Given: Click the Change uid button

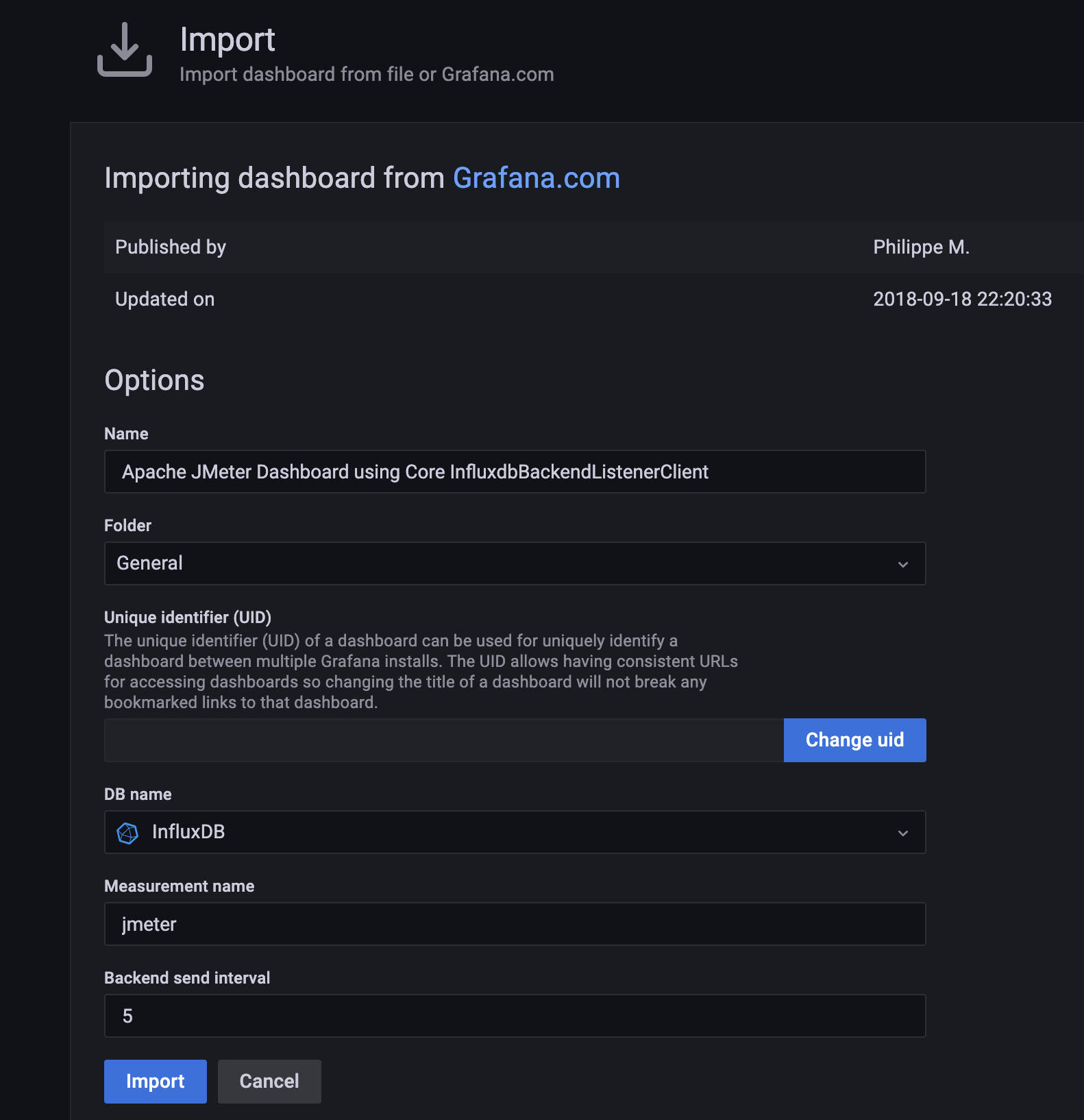Looking at the screenshot, I should point(855,740).
